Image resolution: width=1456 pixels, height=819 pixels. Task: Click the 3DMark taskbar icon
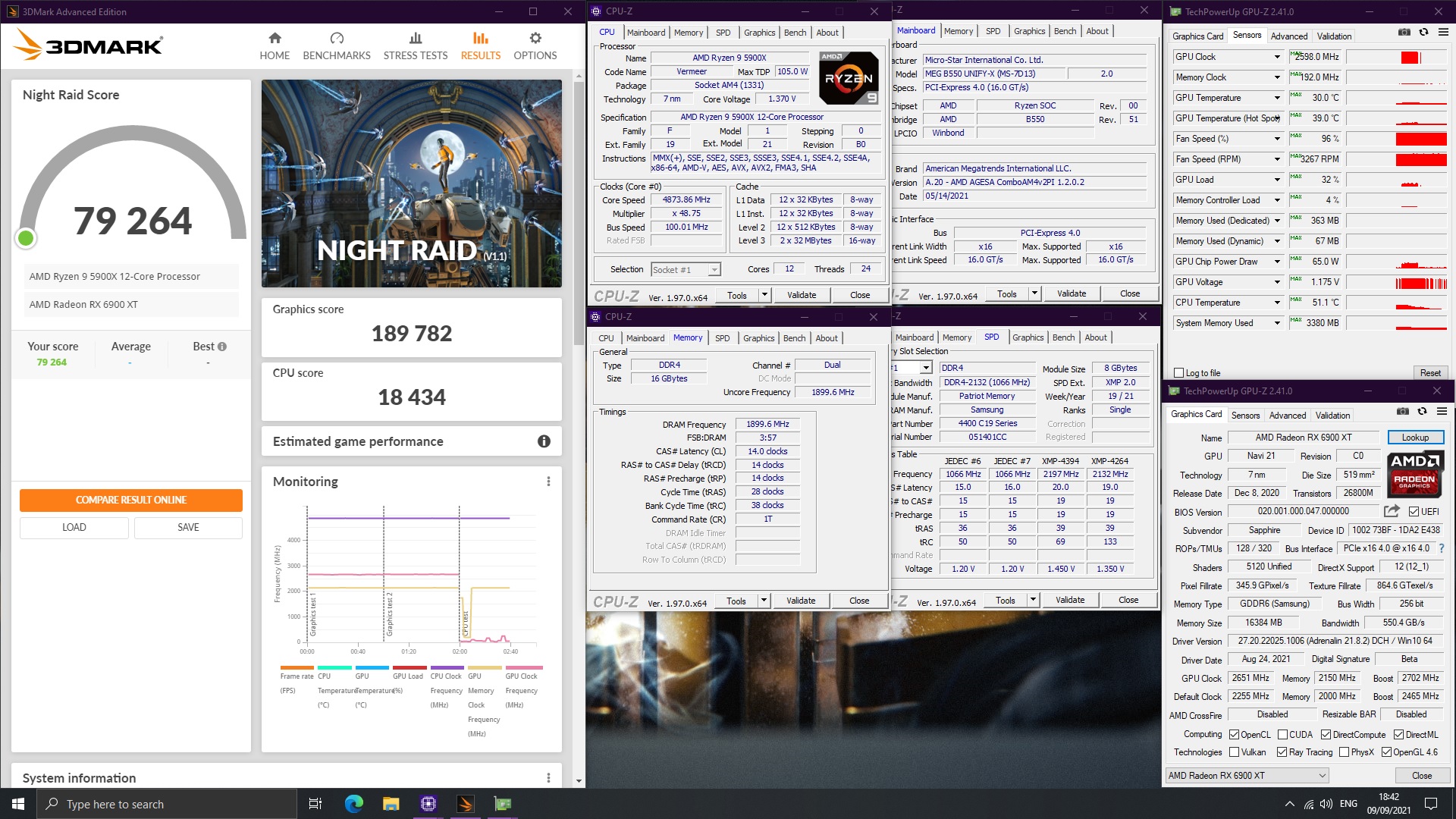tap(466, 804)
